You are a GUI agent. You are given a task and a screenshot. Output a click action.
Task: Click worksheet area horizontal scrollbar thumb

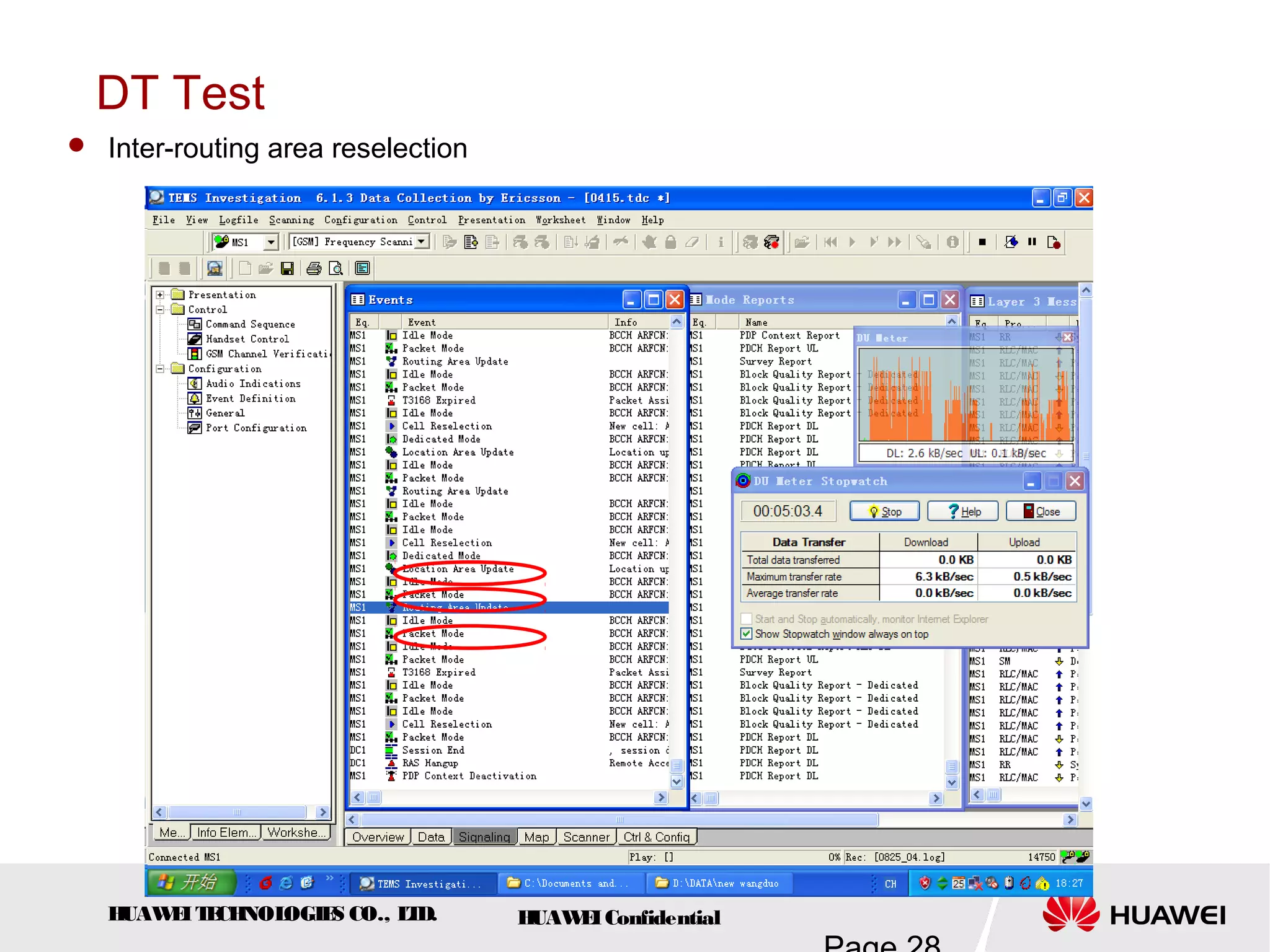pos(619,820)
